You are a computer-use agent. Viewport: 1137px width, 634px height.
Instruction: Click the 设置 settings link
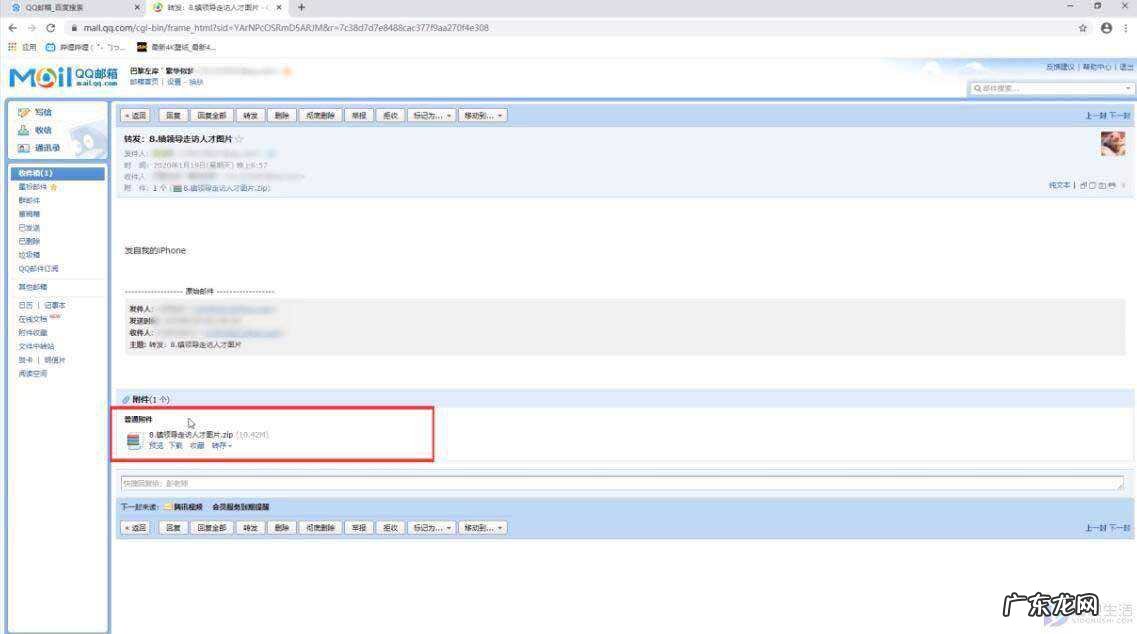(x=175, y=83)
